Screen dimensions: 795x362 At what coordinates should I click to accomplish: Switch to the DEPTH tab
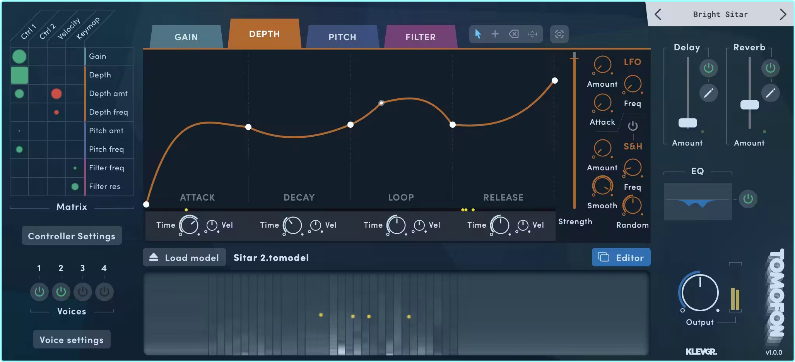(264, 34)
